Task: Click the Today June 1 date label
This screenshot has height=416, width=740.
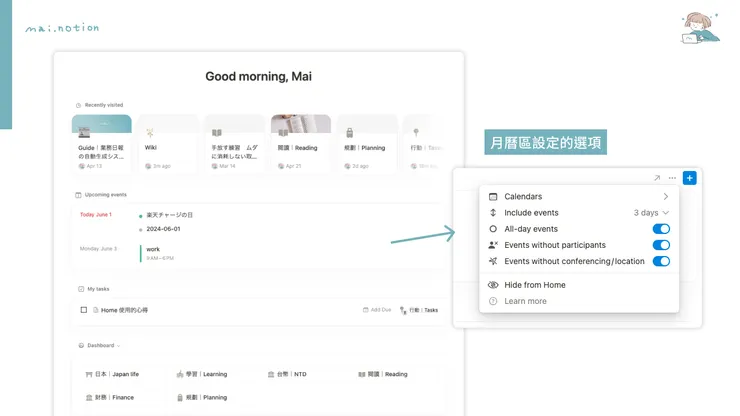Action: click(96, 215)
